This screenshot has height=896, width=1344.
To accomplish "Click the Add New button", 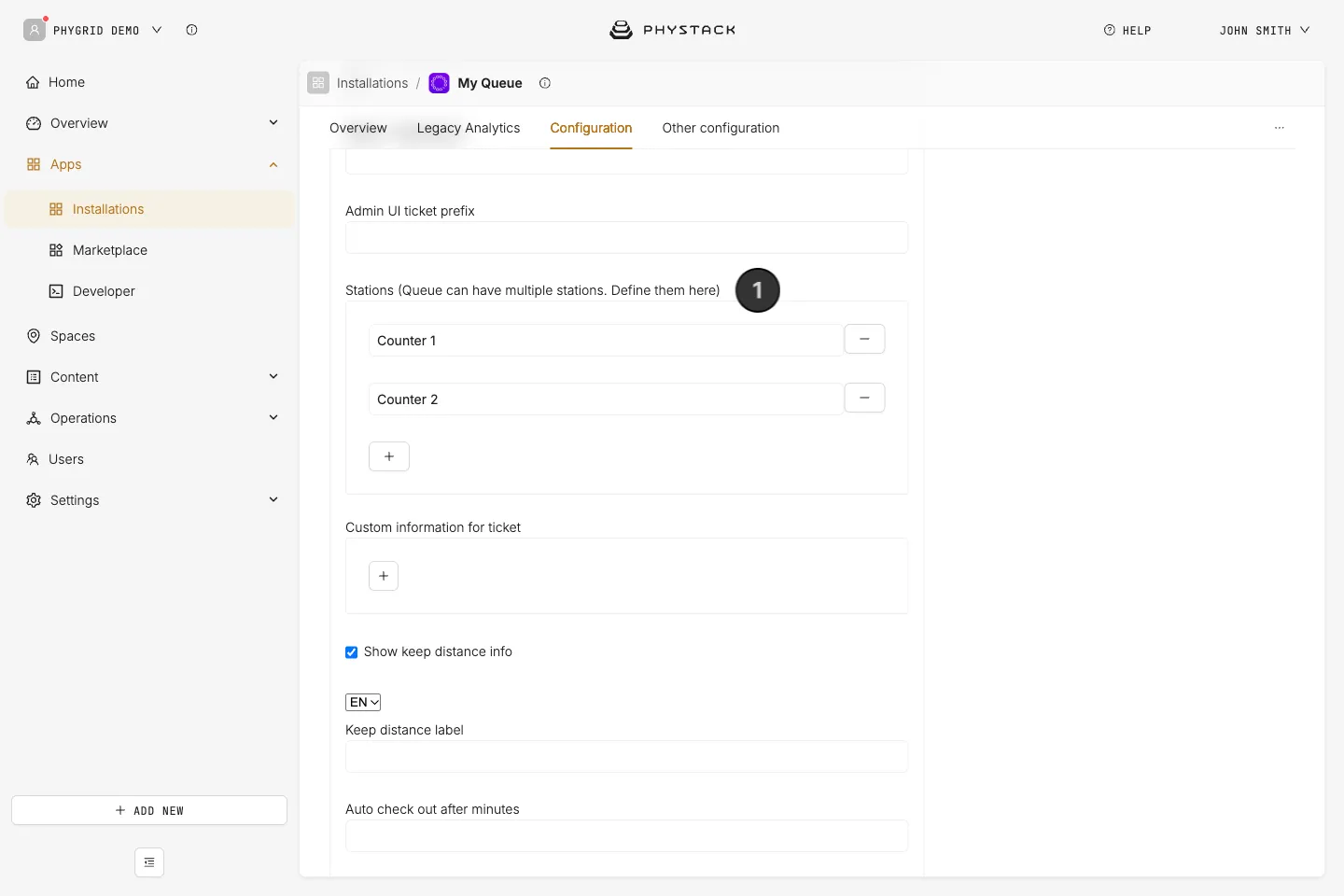I will [149, 810].
